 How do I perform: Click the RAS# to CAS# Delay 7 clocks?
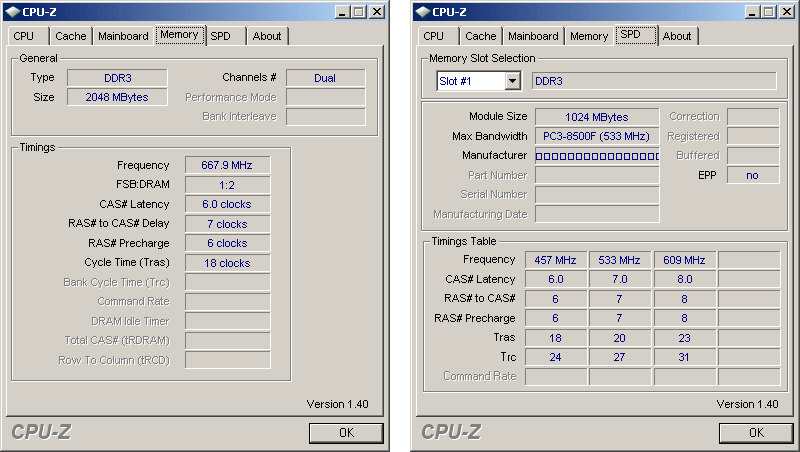[228, 224]
